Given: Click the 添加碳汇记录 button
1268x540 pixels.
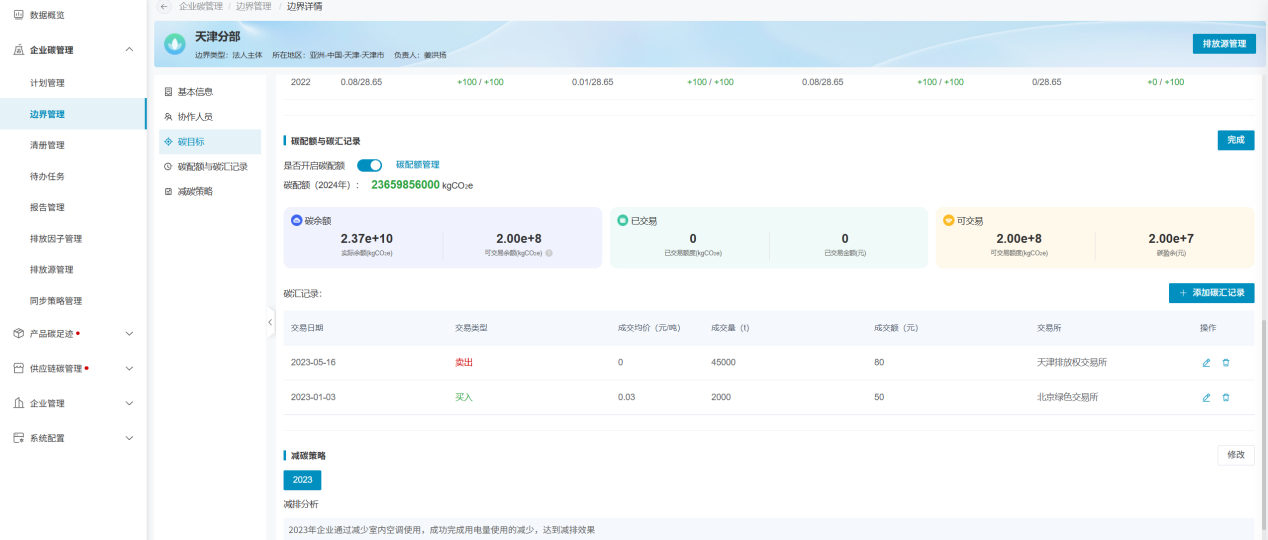Looking at the screenshot, I should click(1211, 293).
